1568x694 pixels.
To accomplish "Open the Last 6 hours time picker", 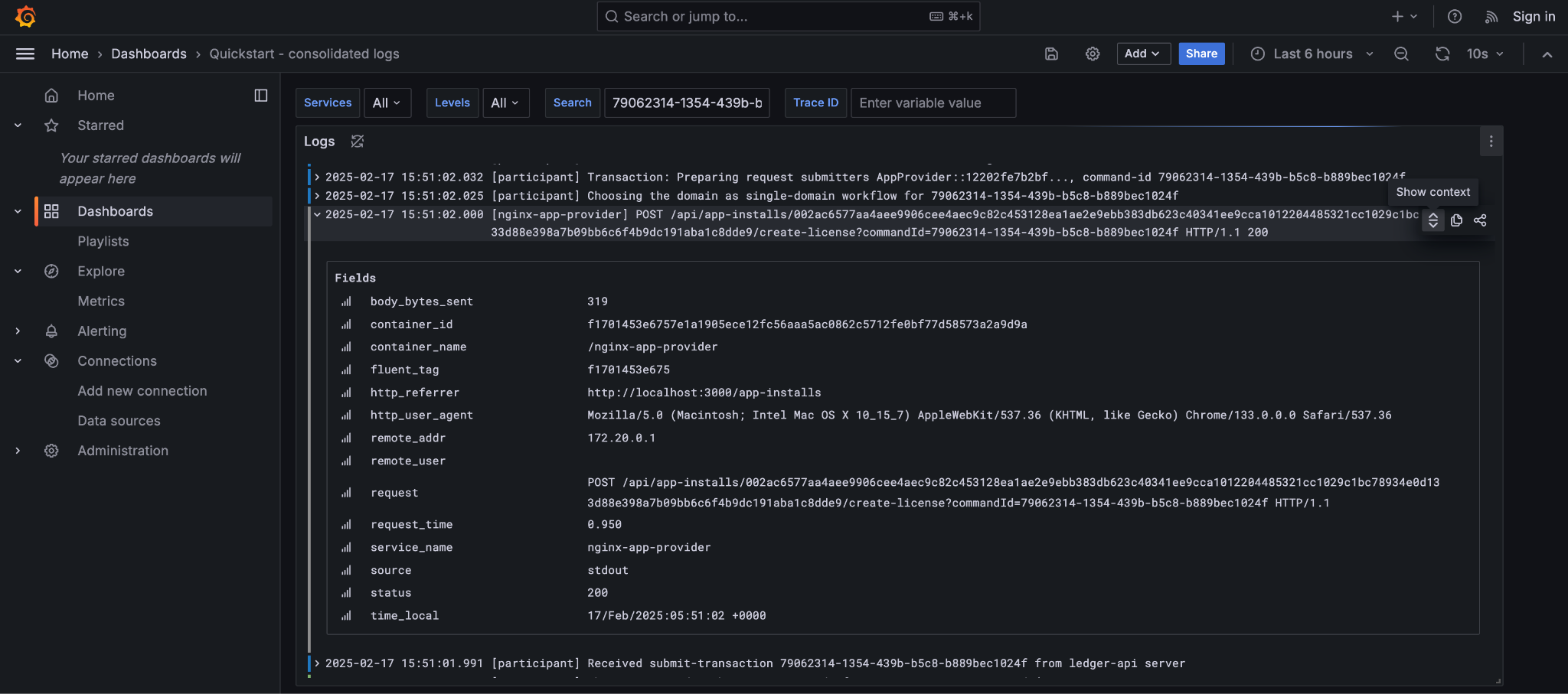I will (x=1312, y=54).
